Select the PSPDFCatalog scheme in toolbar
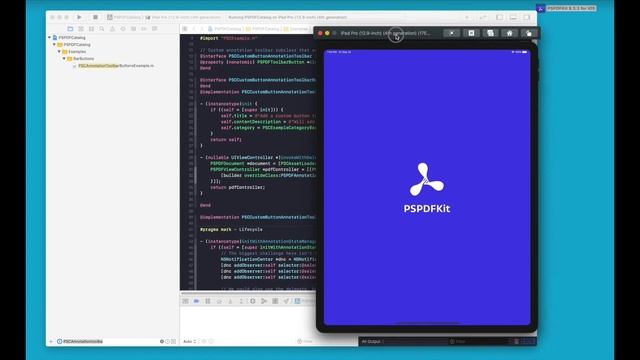The width and height of the screenshot is (640, 360). (124, 17)
